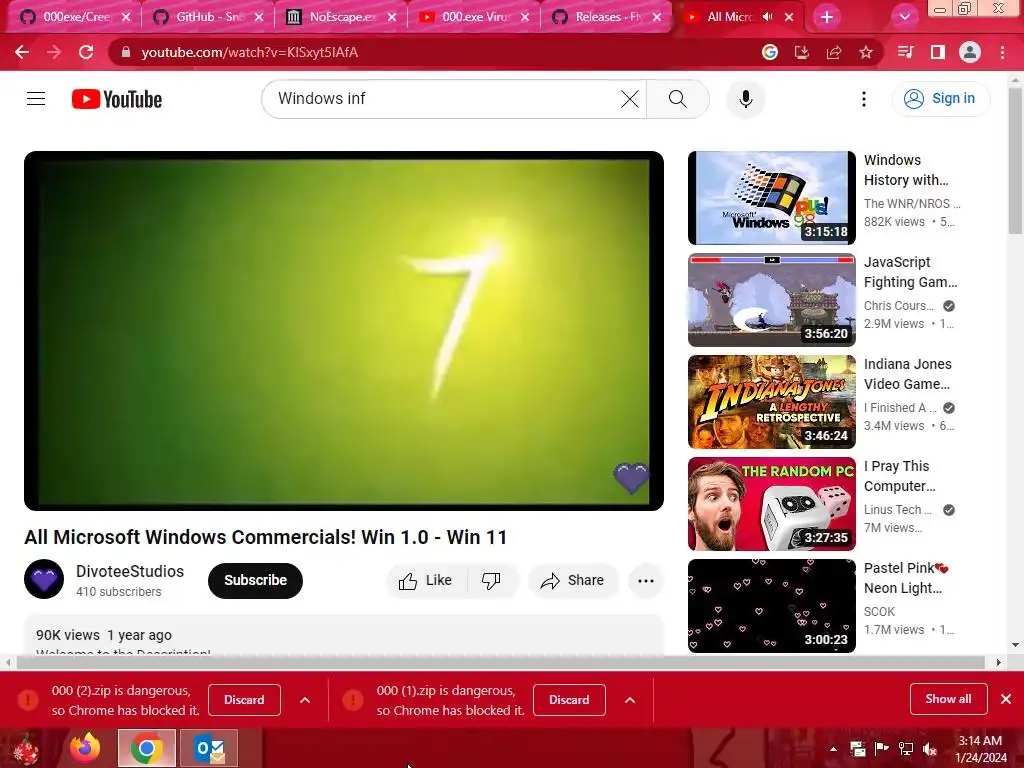The image size is (1024, 768).
Task: Open a new browser tab
Action: 827,18
